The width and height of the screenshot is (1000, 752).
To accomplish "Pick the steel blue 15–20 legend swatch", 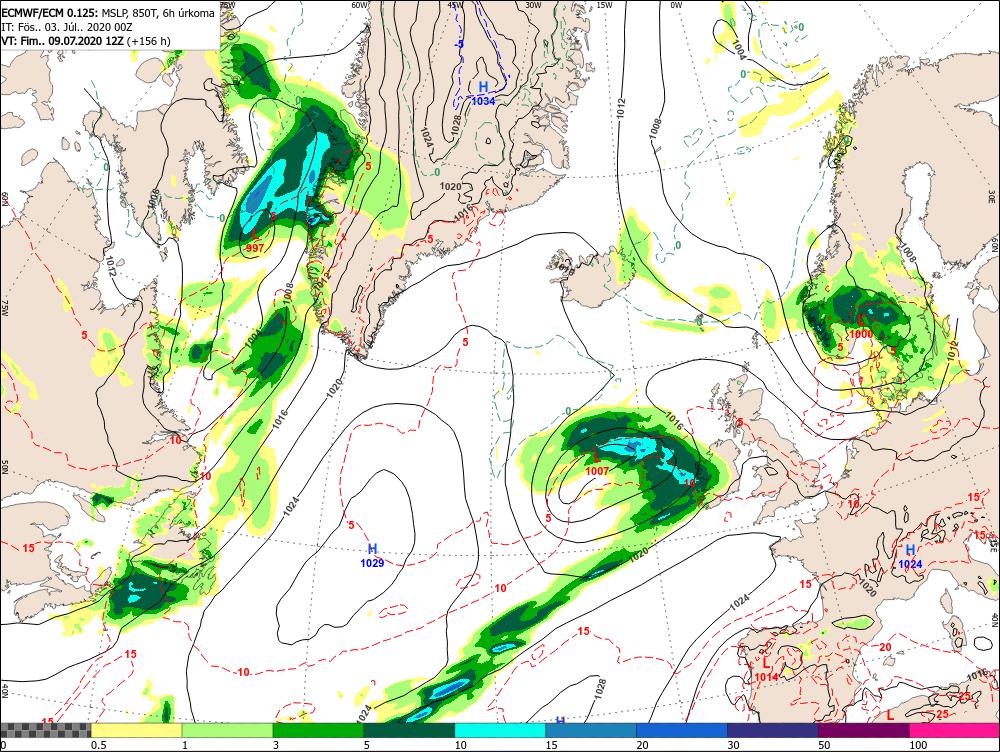I will (x=591, y=730).
